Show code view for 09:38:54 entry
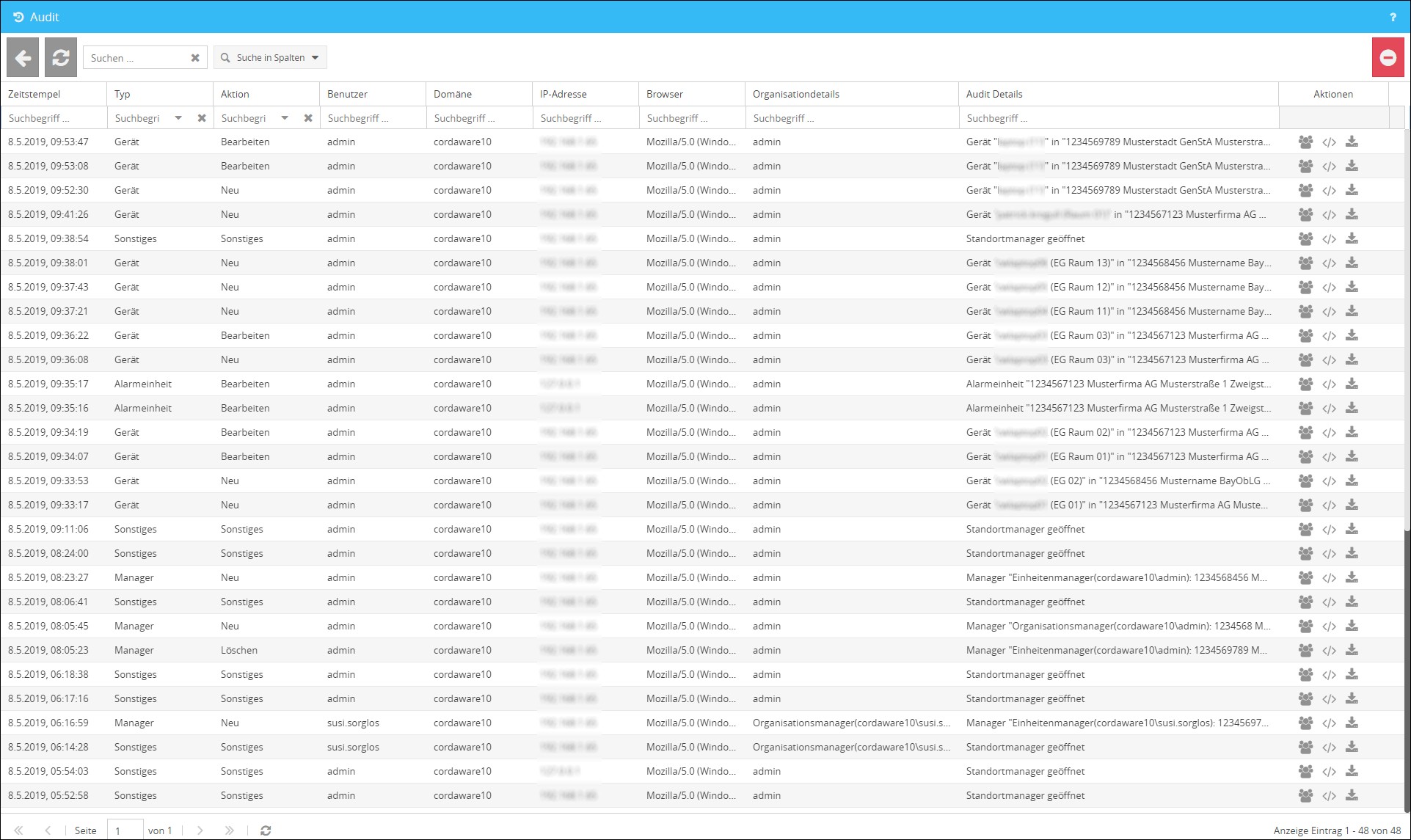Screen dimensions: 1411x840 [1329, 239]
